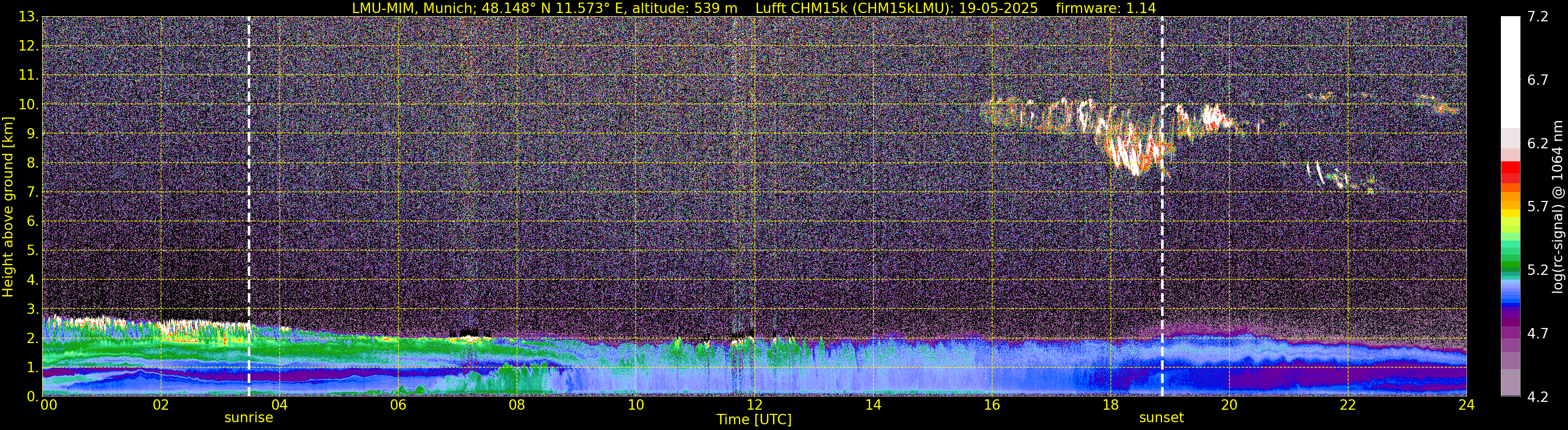Click the 'firmware: 1.14' label
Viewport: 1568px width, 430px height.
coord(1106,8)
